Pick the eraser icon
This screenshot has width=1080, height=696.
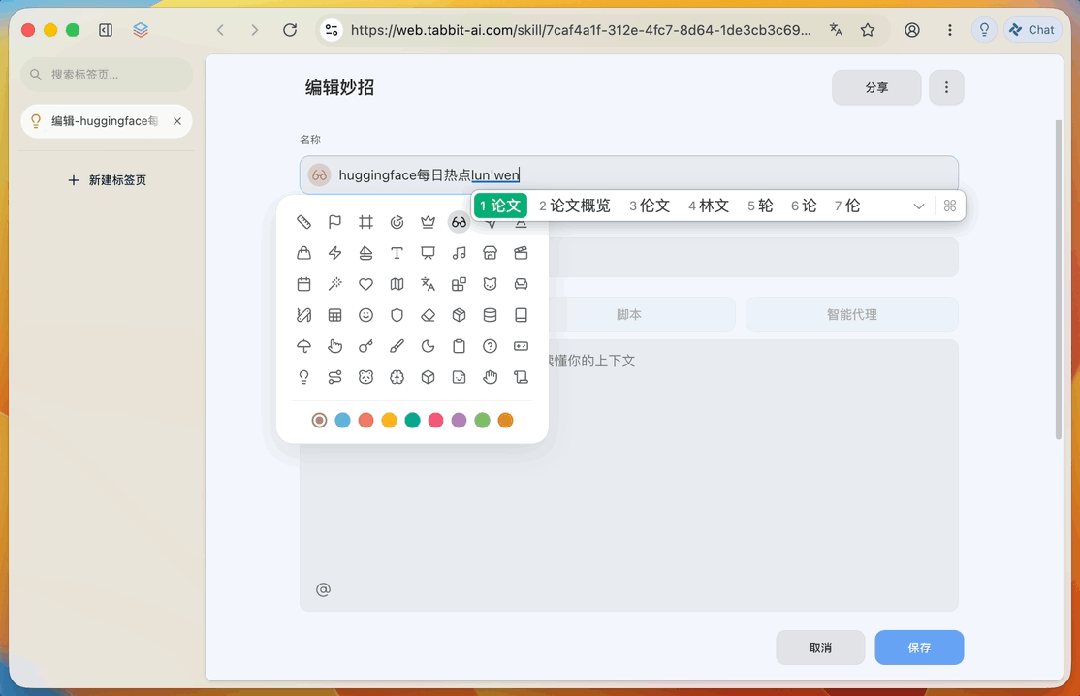coord(428,315)
